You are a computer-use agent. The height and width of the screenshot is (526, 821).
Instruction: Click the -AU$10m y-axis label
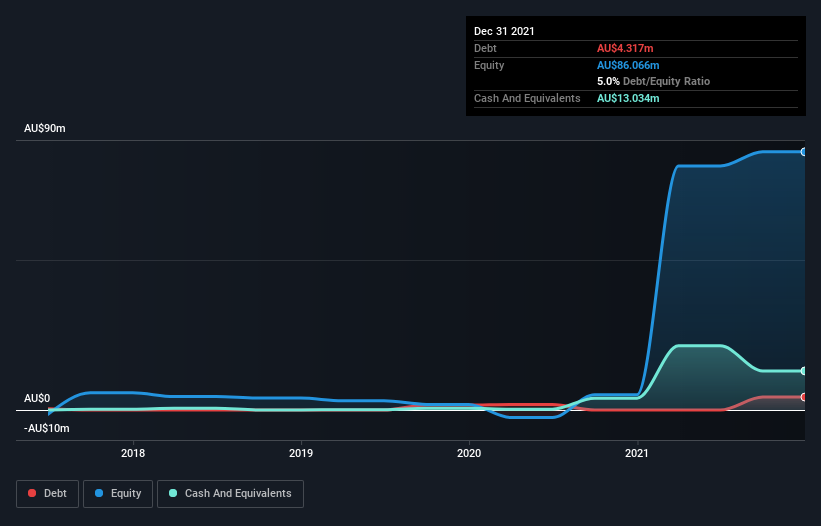[x=47, y=428]
